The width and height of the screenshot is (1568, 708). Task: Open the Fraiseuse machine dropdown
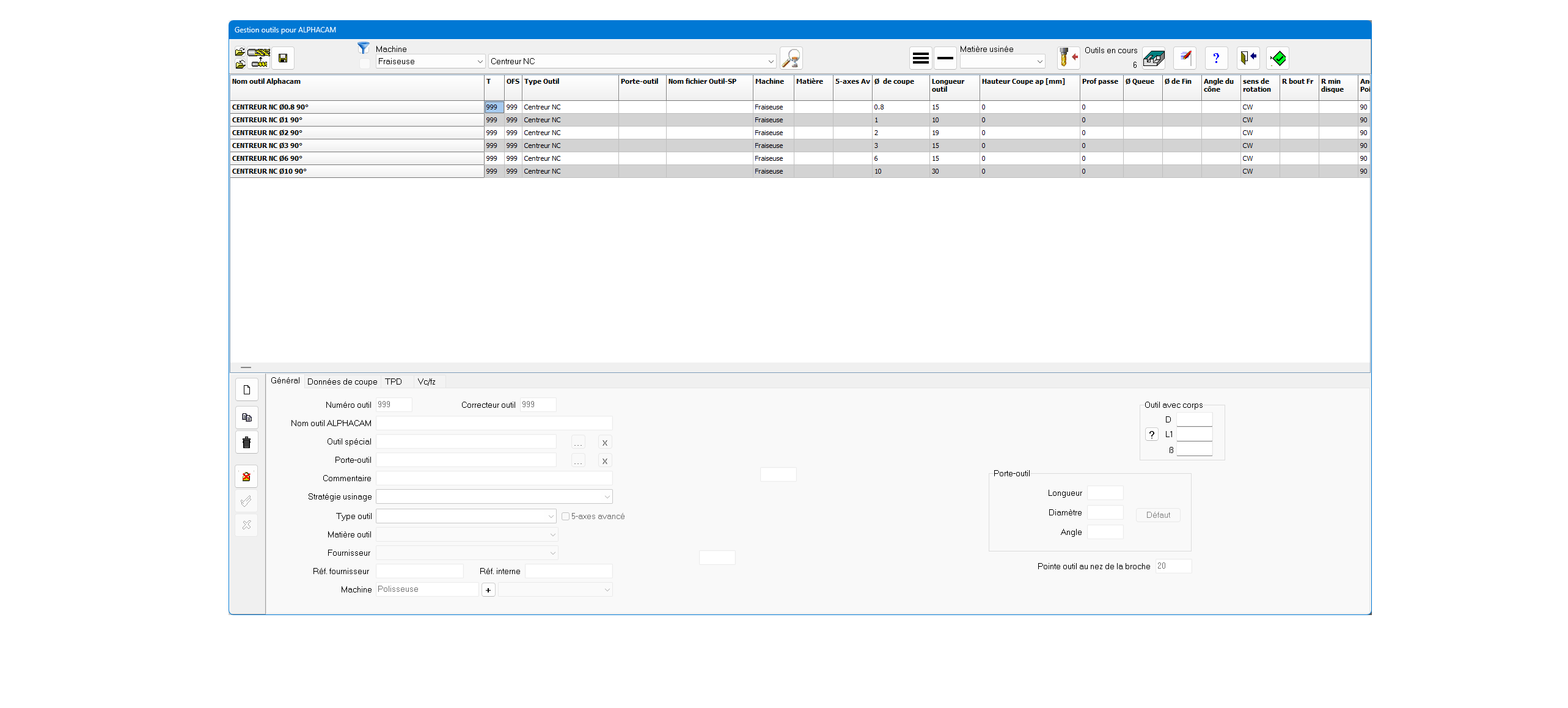click(x=431, y=61)
